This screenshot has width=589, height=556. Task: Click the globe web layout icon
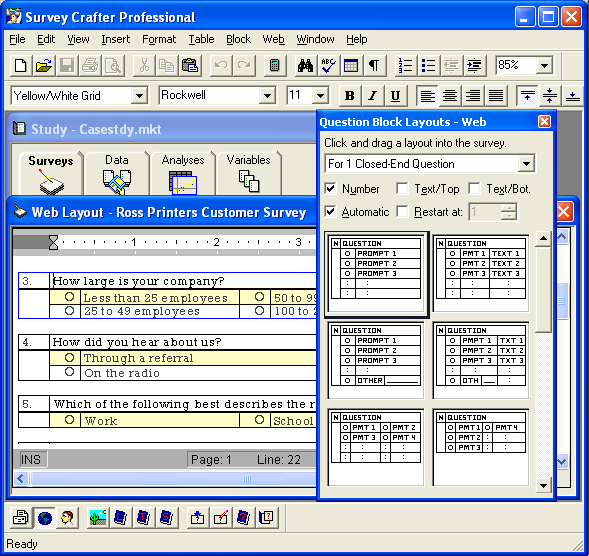tap(45, 518)
